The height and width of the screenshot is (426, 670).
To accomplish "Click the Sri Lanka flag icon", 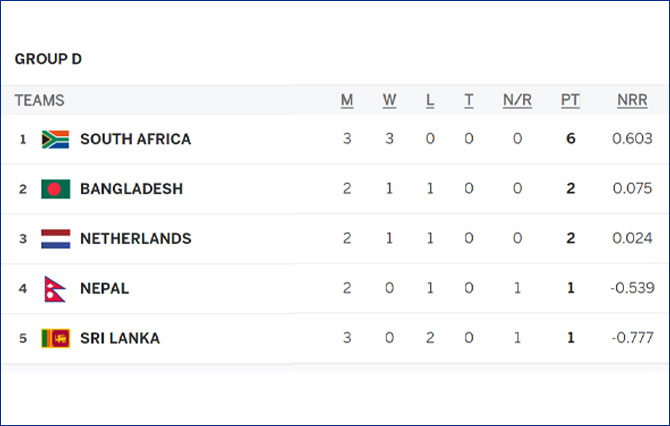I will tap(56, 338).
